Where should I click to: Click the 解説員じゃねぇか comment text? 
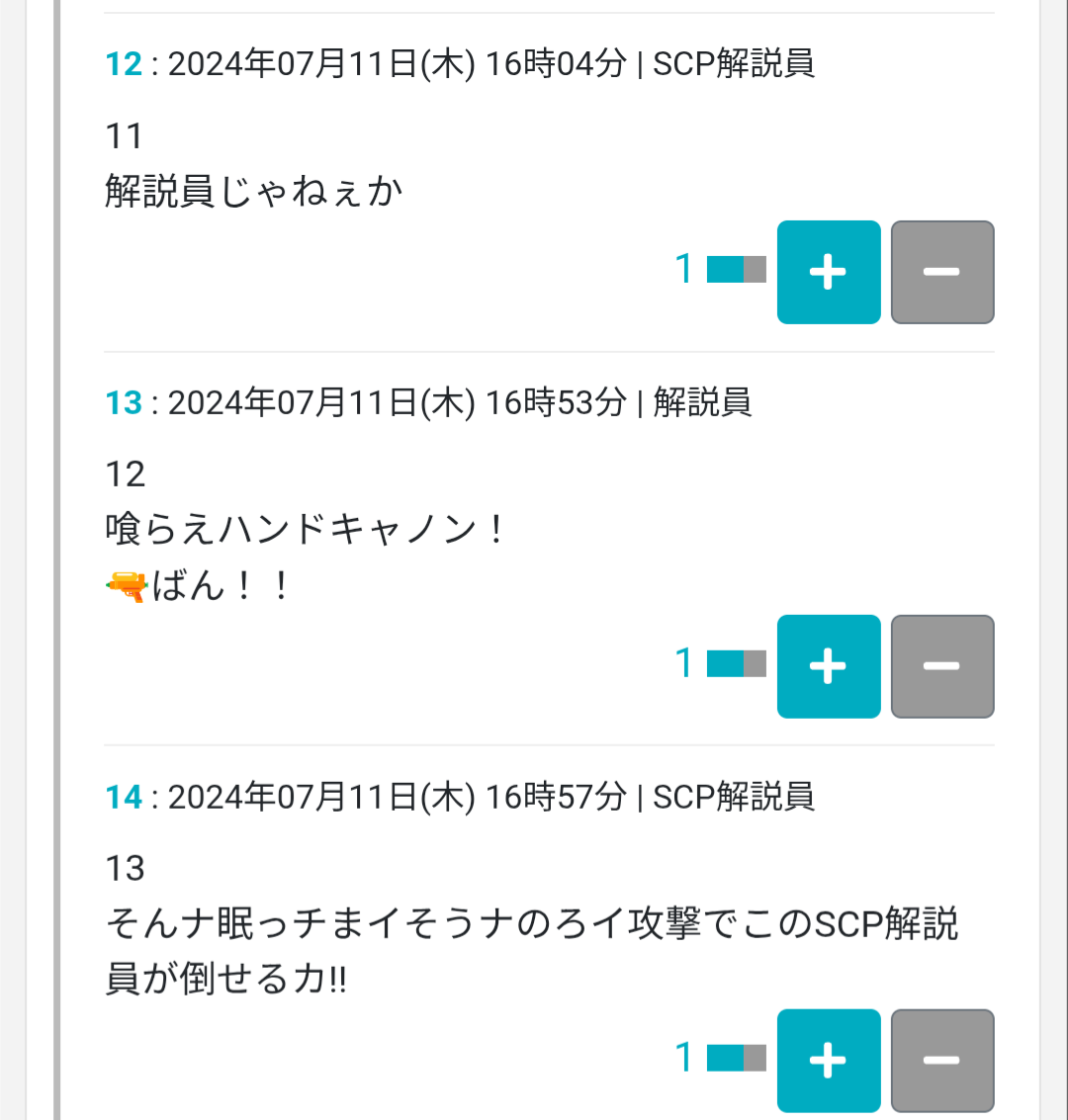point(253,191)
